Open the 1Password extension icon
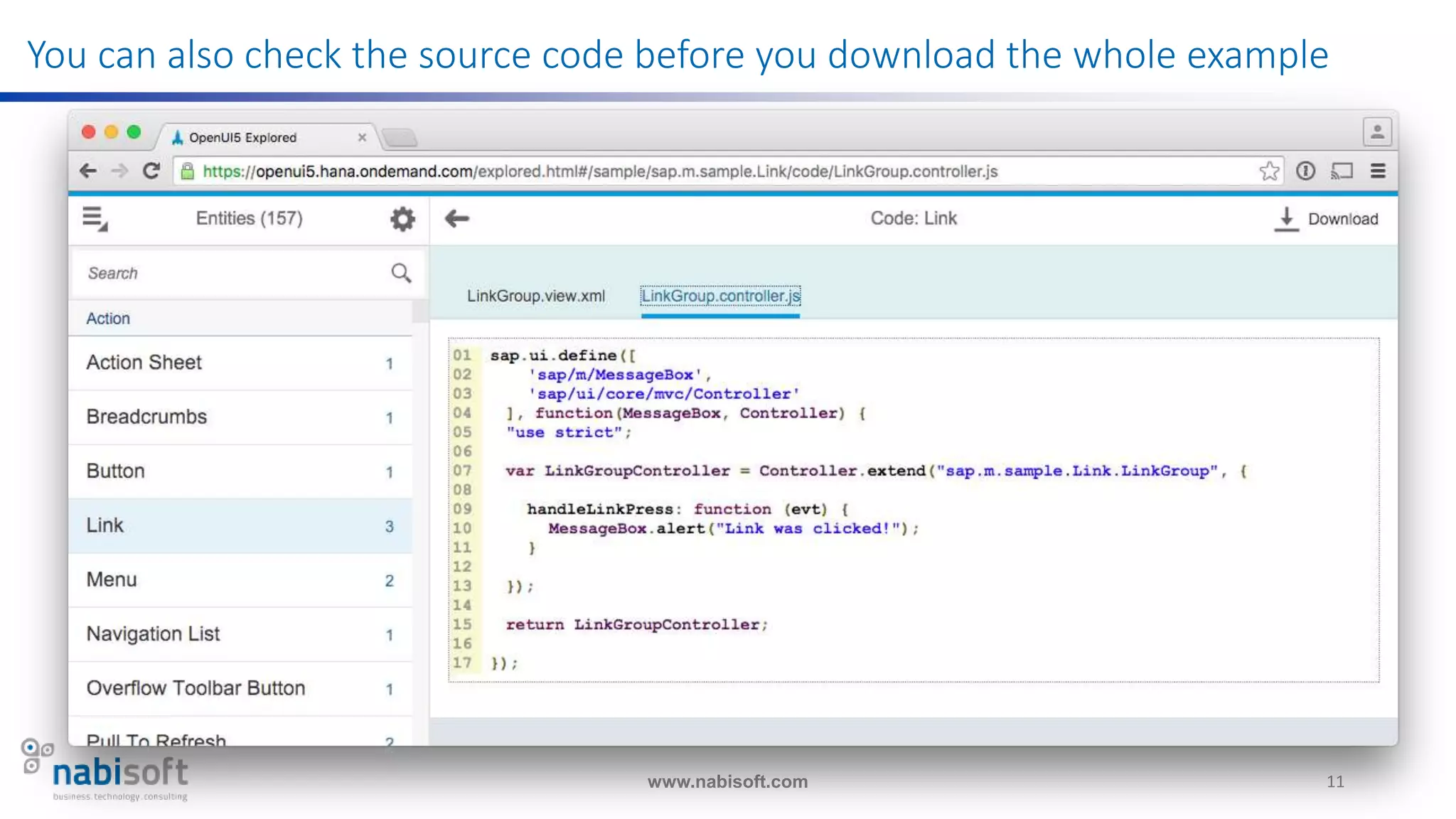1456x819 pixels. (x=1305, y=171)
